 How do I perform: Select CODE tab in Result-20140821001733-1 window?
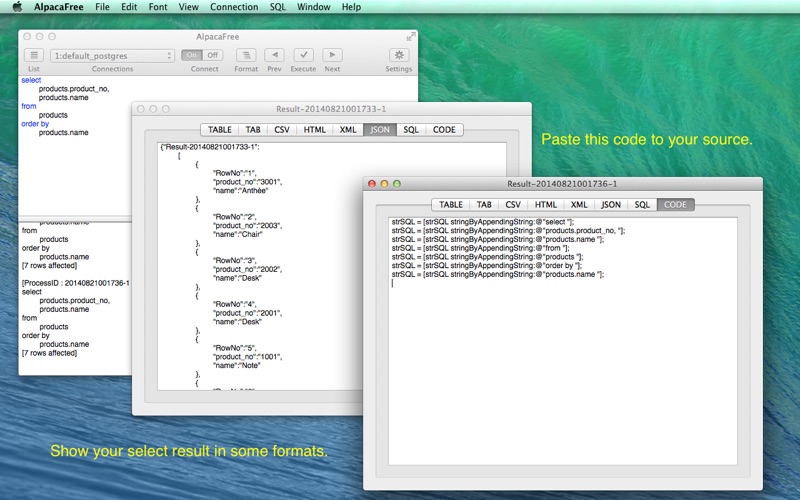(444, 130)
